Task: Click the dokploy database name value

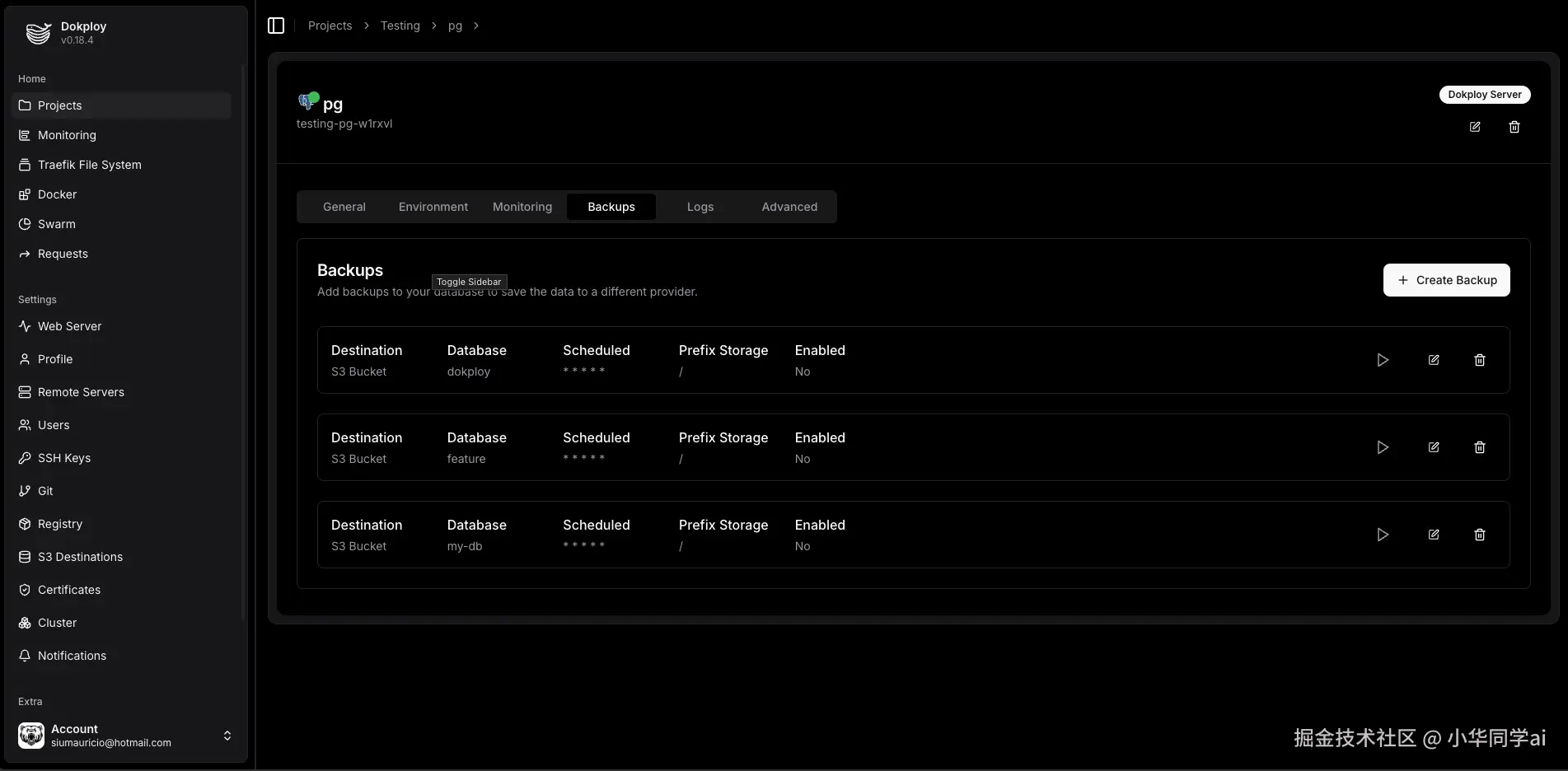Action: click(x=469, y=371)
